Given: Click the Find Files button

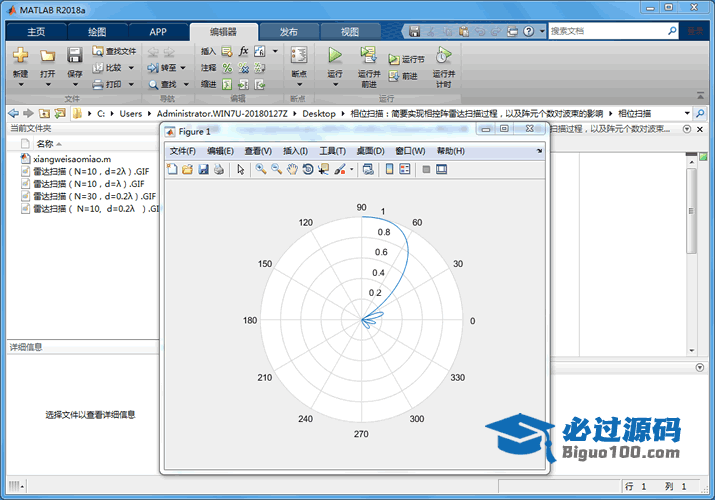Looking at the screenshot, I should (x=114, y=52).
